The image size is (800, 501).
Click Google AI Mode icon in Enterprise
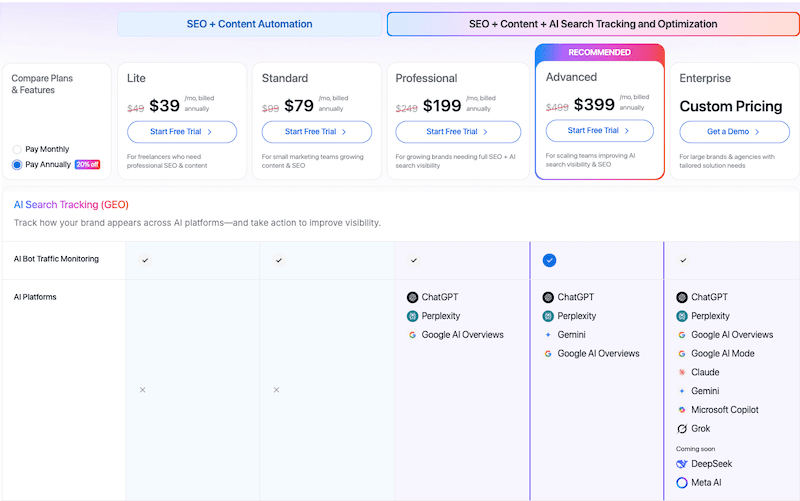(682, 354)
